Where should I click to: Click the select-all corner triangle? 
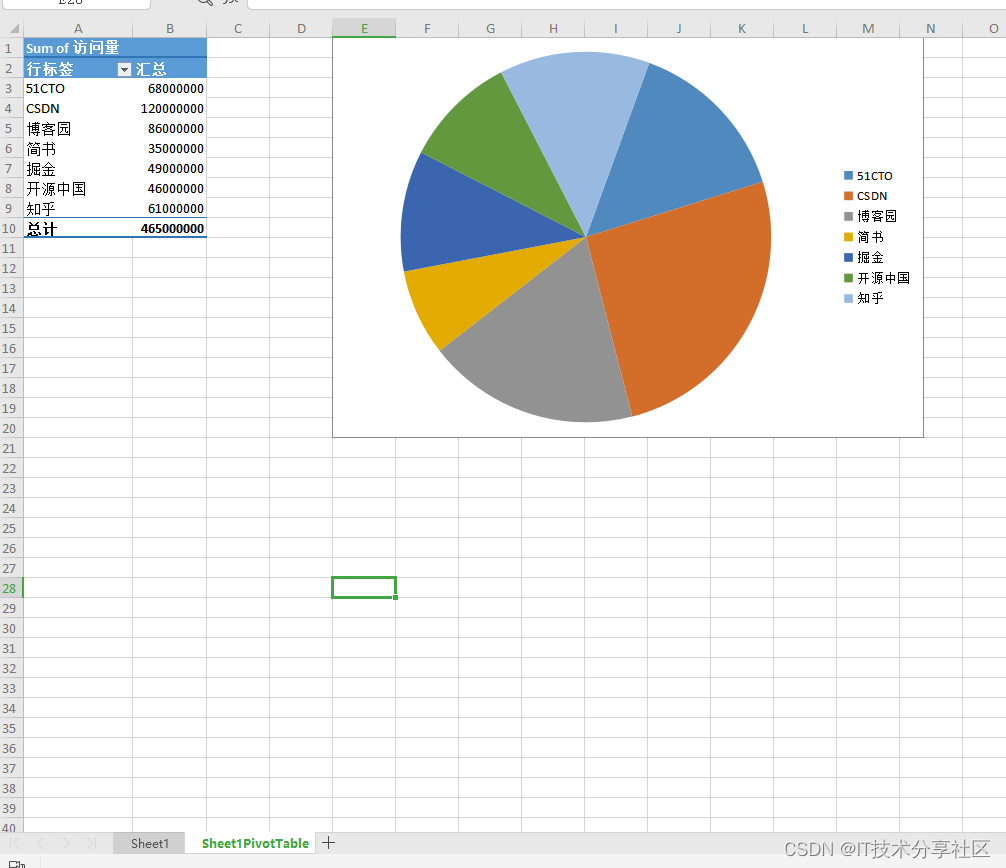[x=13, y=29]
